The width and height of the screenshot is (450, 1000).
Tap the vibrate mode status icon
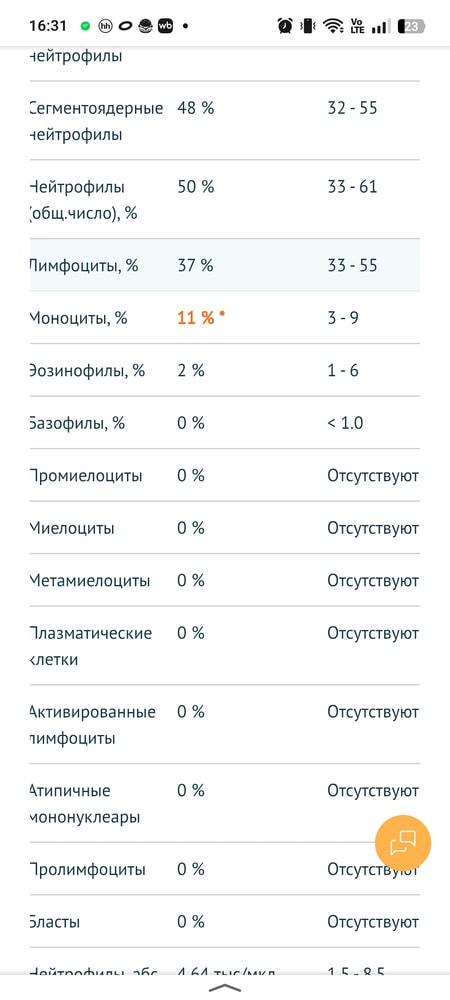[308, 26]
